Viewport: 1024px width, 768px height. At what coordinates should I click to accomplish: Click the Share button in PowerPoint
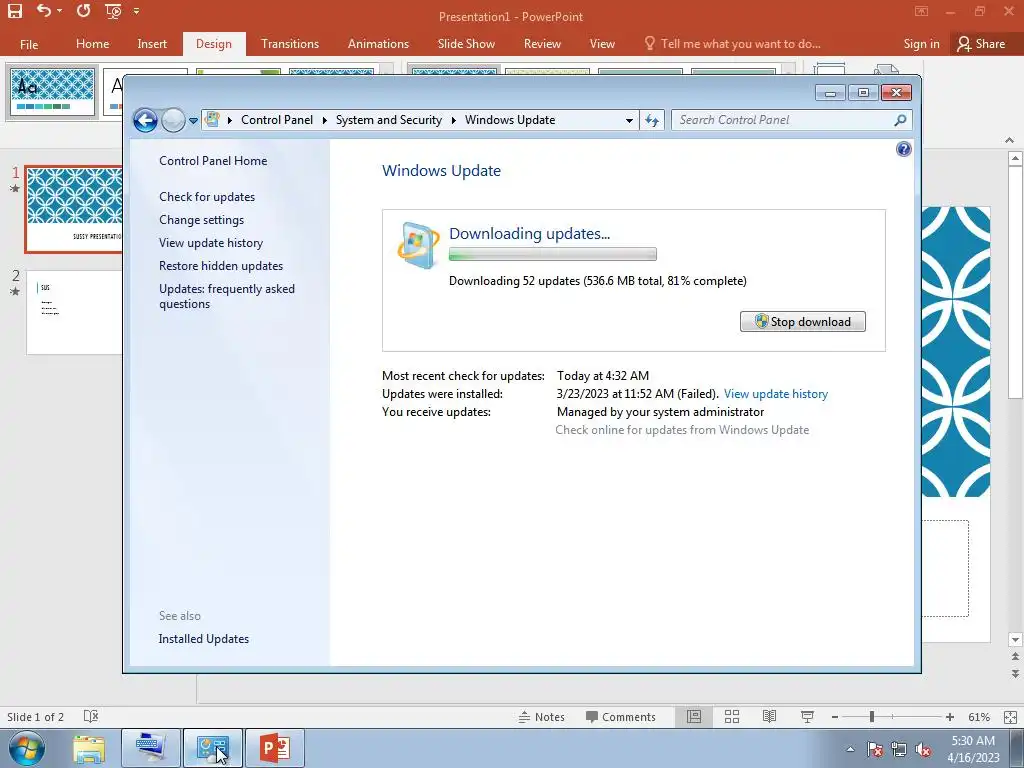pyautogui.click(x=982, y=44)
